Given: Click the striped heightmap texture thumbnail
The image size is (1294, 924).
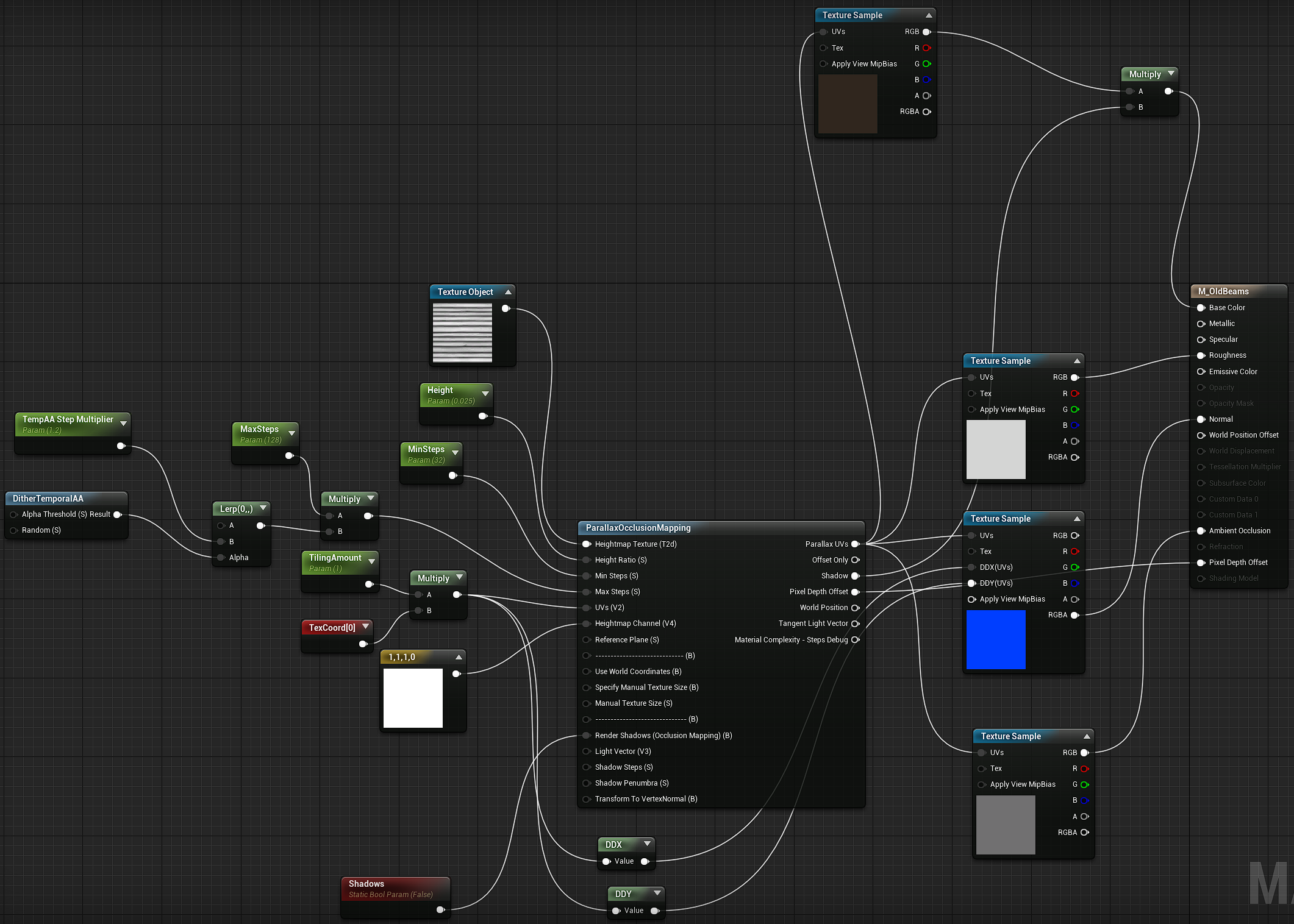Looking at the screenshot, I should pos(462,333).
